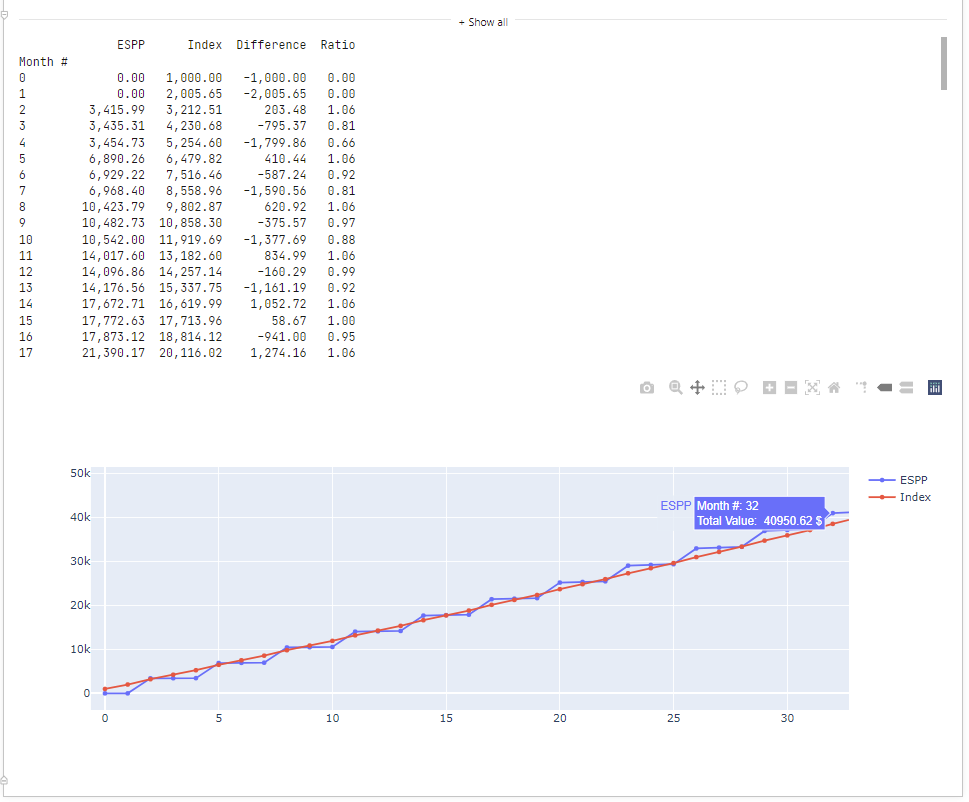Zoom in with the plus icon
Viewport: 969px width, 802px height.
769,387
